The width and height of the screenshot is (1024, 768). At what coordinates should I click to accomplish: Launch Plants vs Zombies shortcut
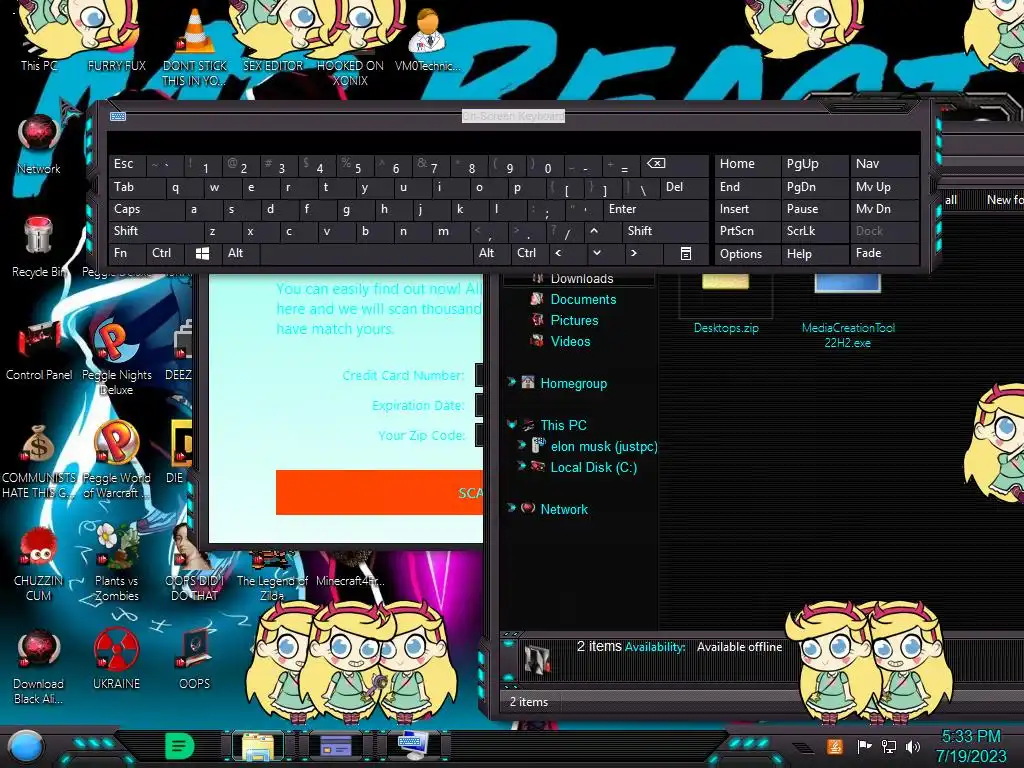point(116,563)
